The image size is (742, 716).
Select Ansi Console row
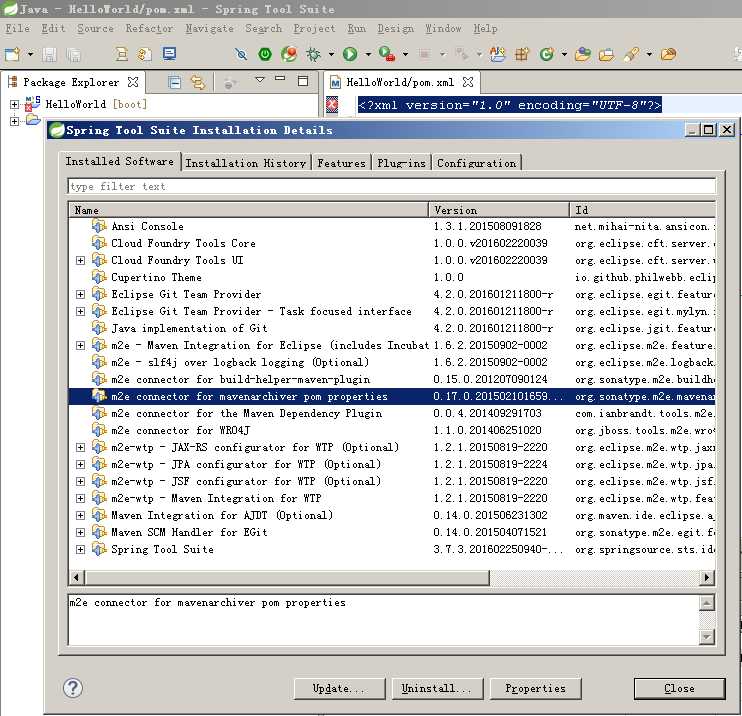(x=391, y=227)
